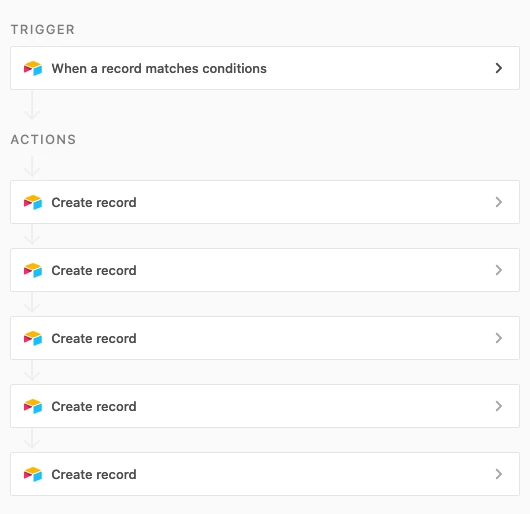Screen dimensions: 530x514
Task: Click the Airtable icon of the second Create record action
Action: [33, 270]
